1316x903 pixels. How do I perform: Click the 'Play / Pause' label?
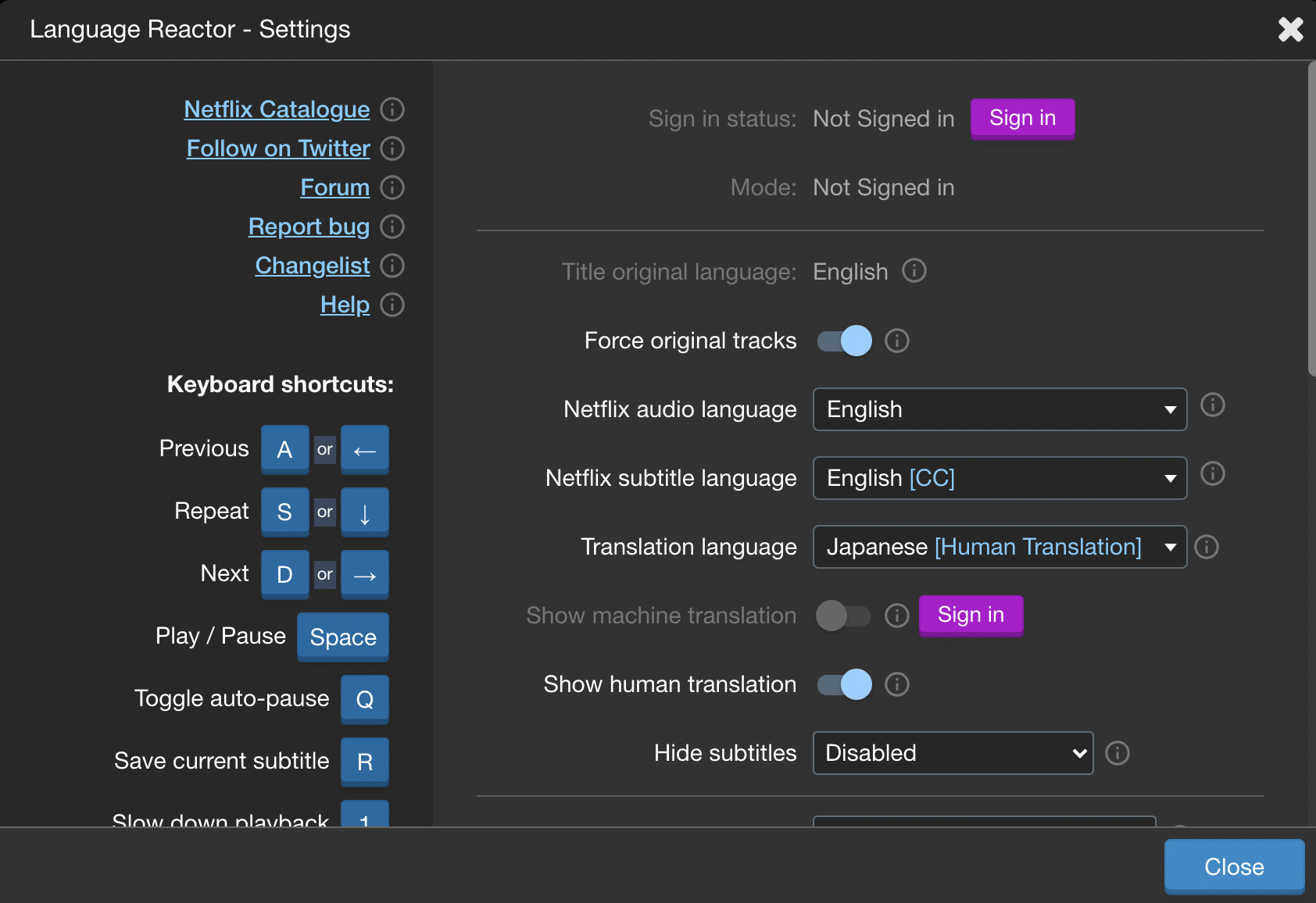[221, 636]
